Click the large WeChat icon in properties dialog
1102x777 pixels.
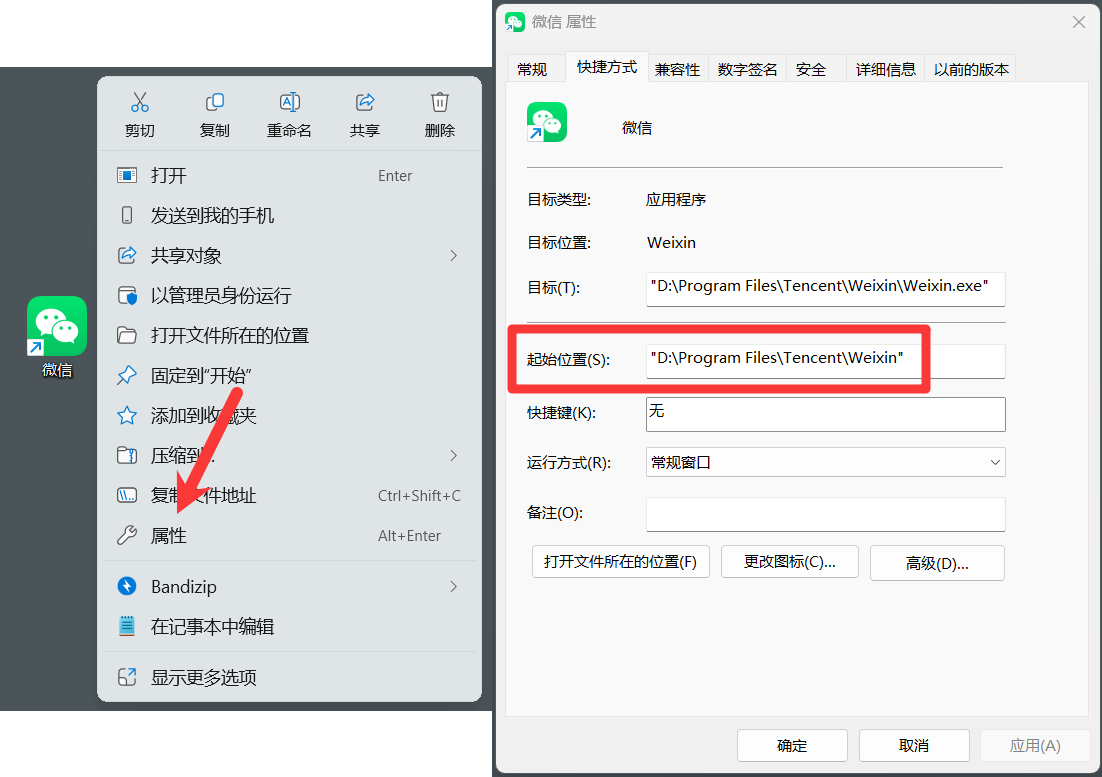point(547,122)
